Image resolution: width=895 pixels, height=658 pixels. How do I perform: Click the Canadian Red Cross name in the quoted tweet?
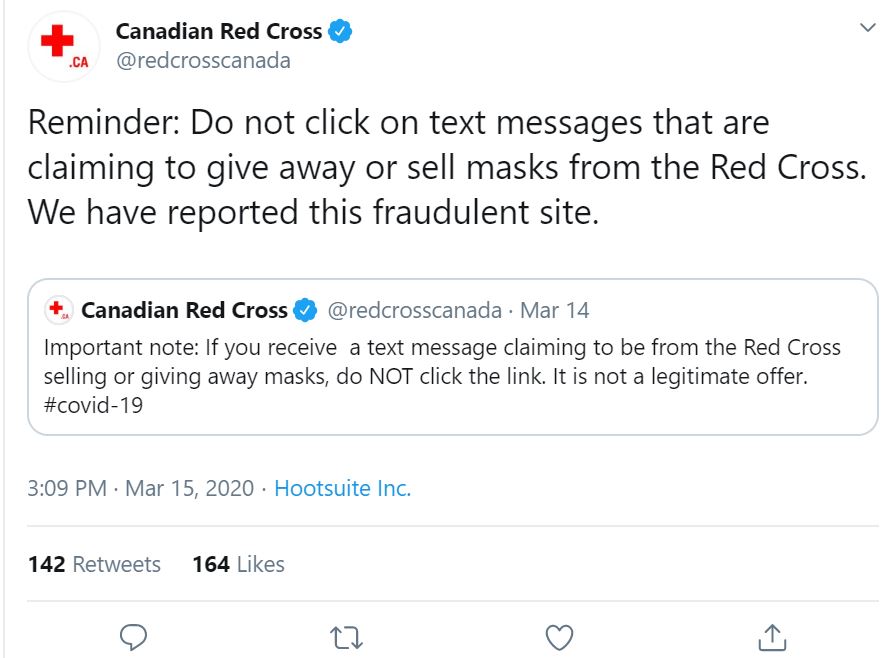click(x=184, y=310)
